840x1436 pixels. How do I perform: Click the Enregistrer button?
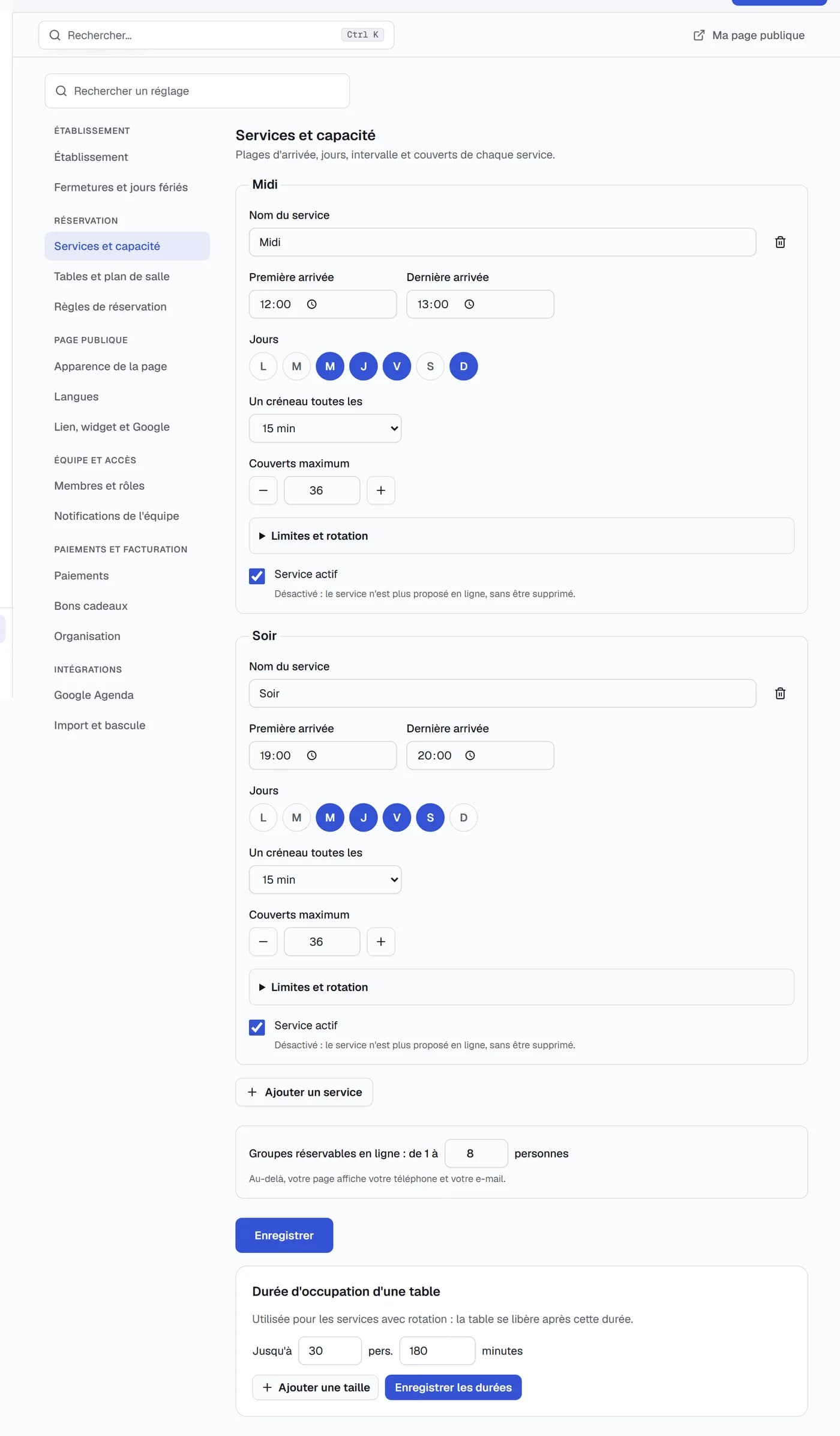click(284, 1235)
